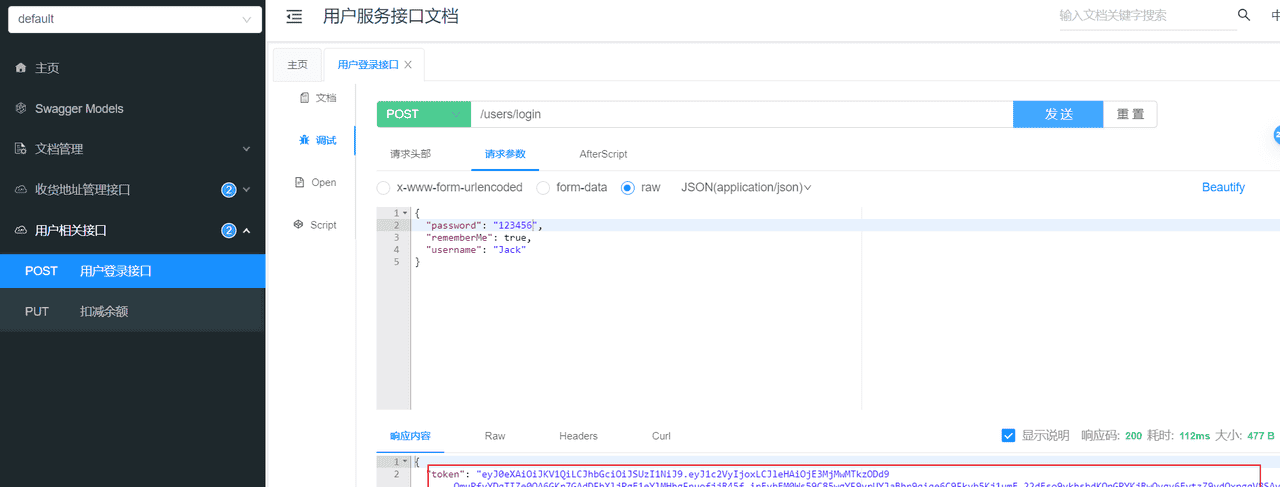
Task: Click the search magnifier icon
Action: (1244, 15)
